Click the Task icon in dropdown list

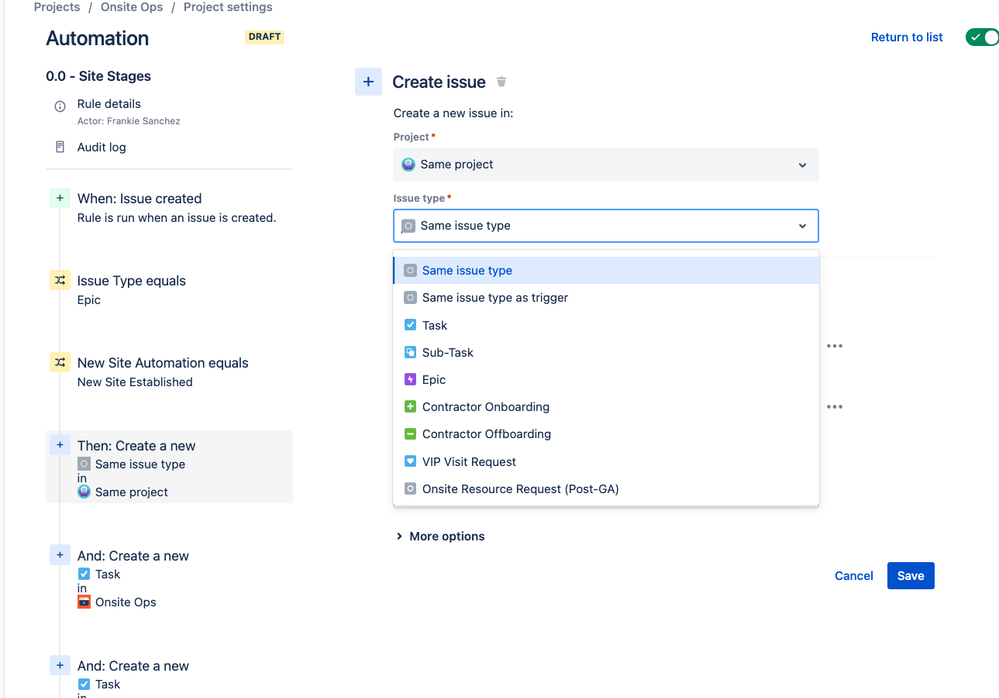[x=410, y=325]
